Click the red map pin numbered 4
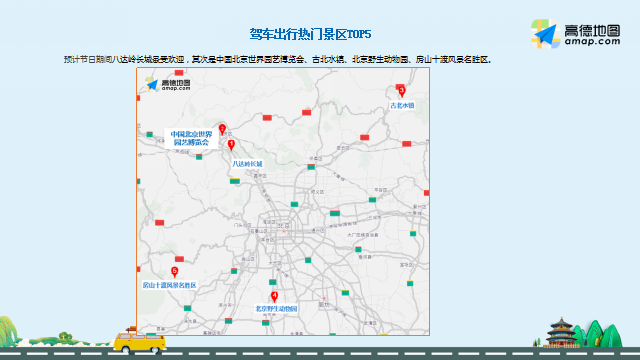Image resolution: width=640 pixels, height=360 pixels. [x=274, y=297]
